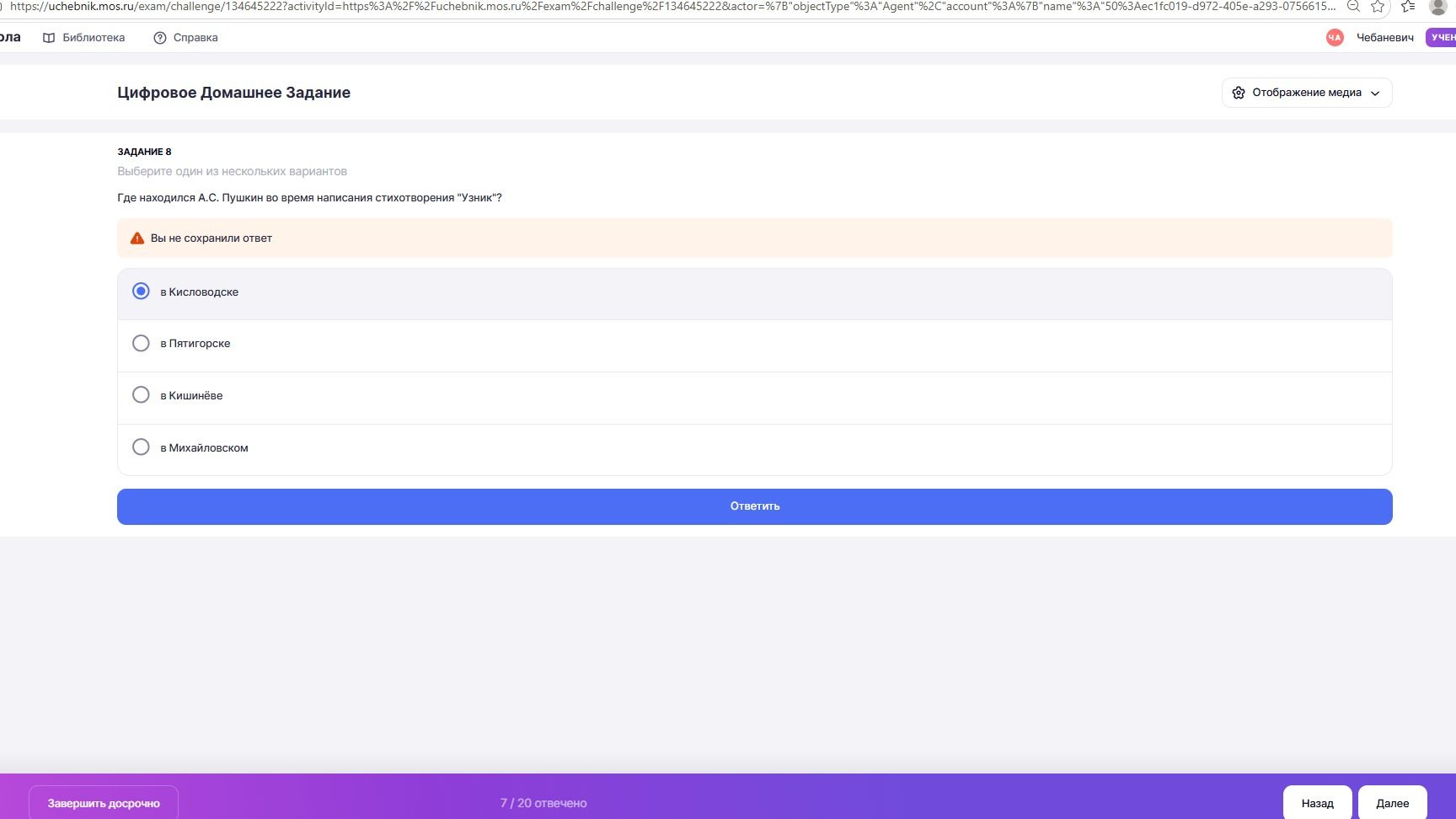This screenshot has height=819, width=1456.
Task: Click the red ЧА user avatar
Action: click(x=1335, y=37)
